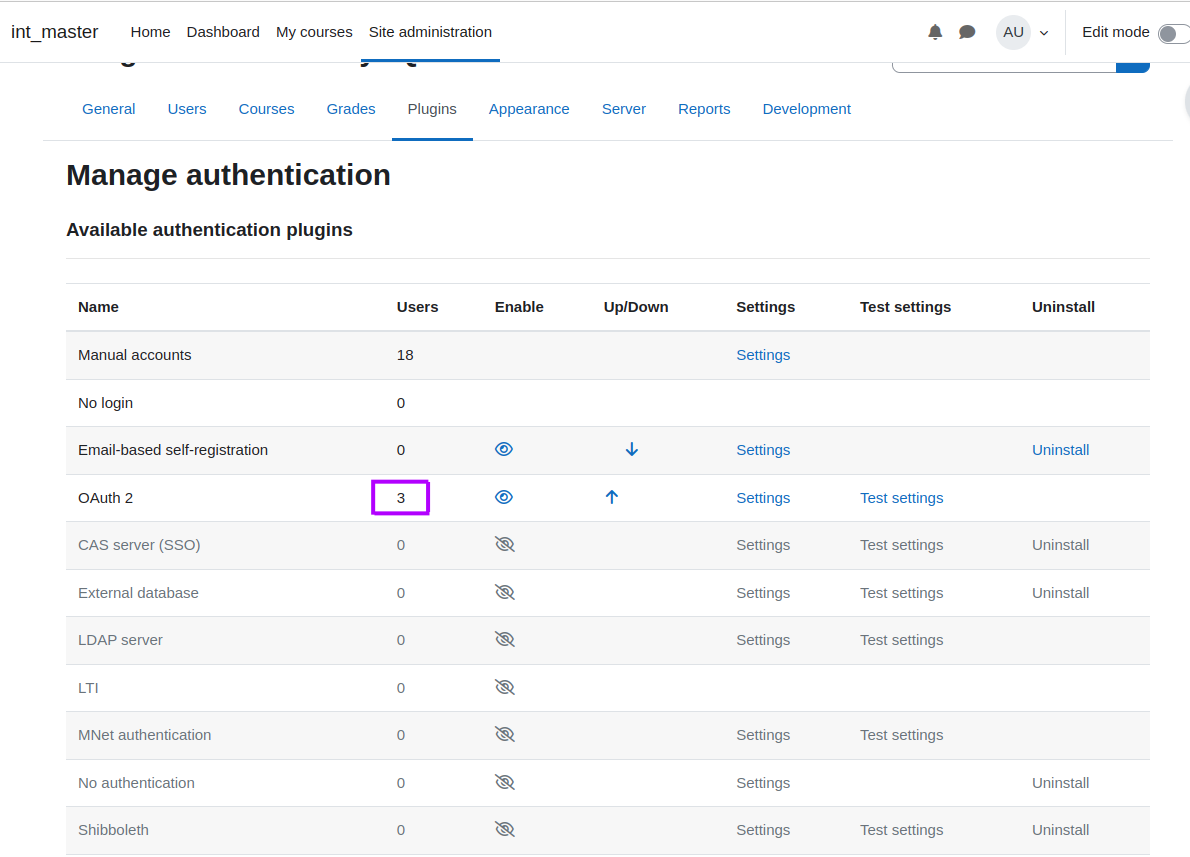Select the Manual accounts user count 18
The width and height of the screenshot is (1190, 857).
(x=405, y=355)
